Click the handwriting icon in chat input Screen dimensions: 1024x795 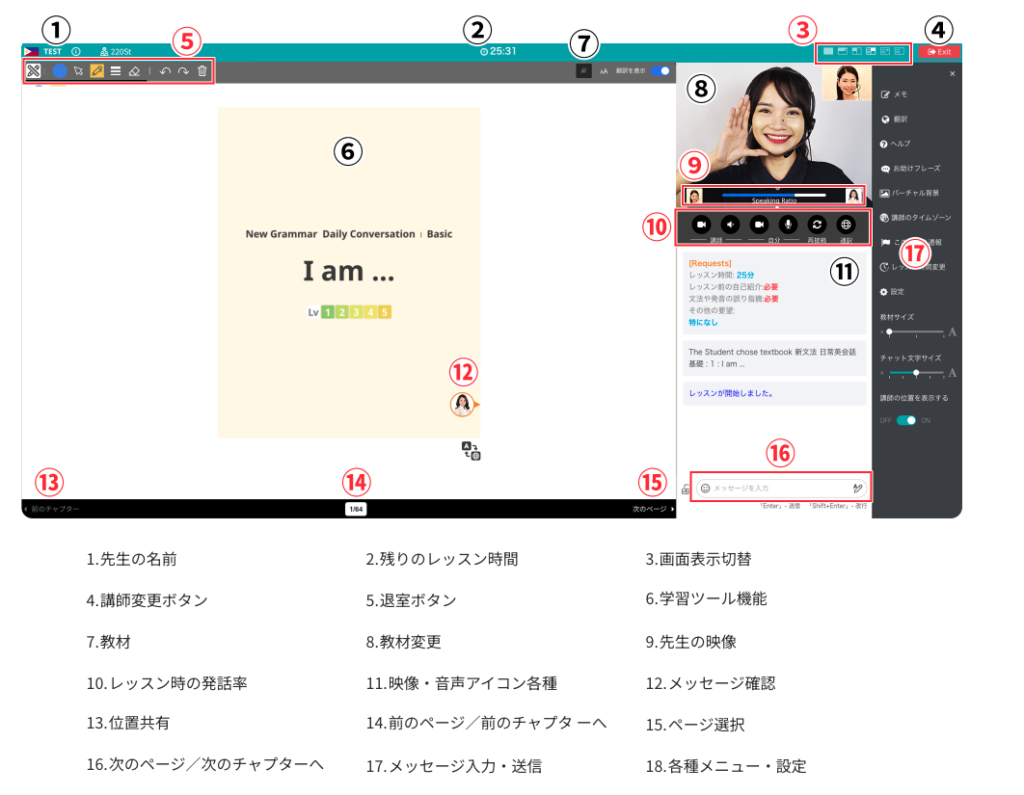(x=857, y=488)
